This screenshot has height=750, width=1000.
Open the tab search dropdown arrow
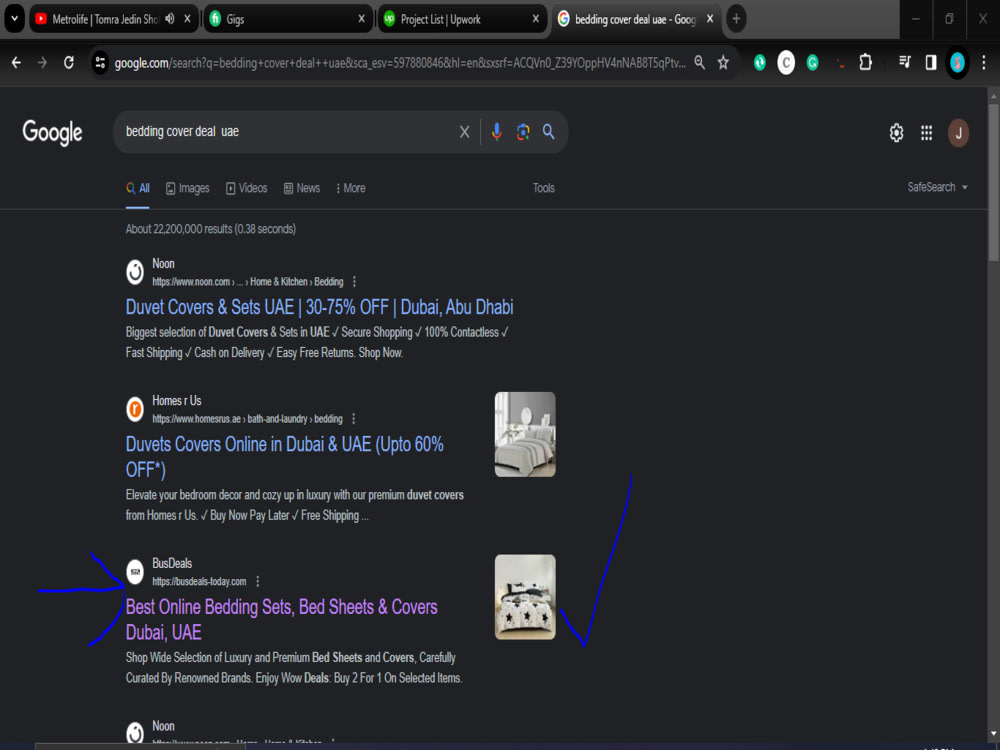14,18
